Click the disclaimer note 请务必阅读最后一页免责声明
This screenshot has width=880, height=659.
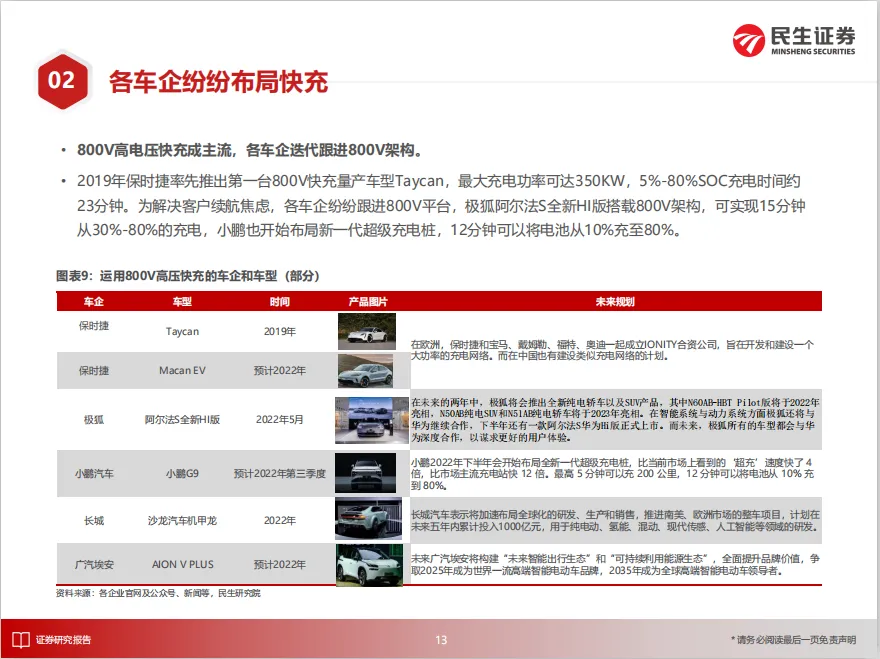coord(794,639)
